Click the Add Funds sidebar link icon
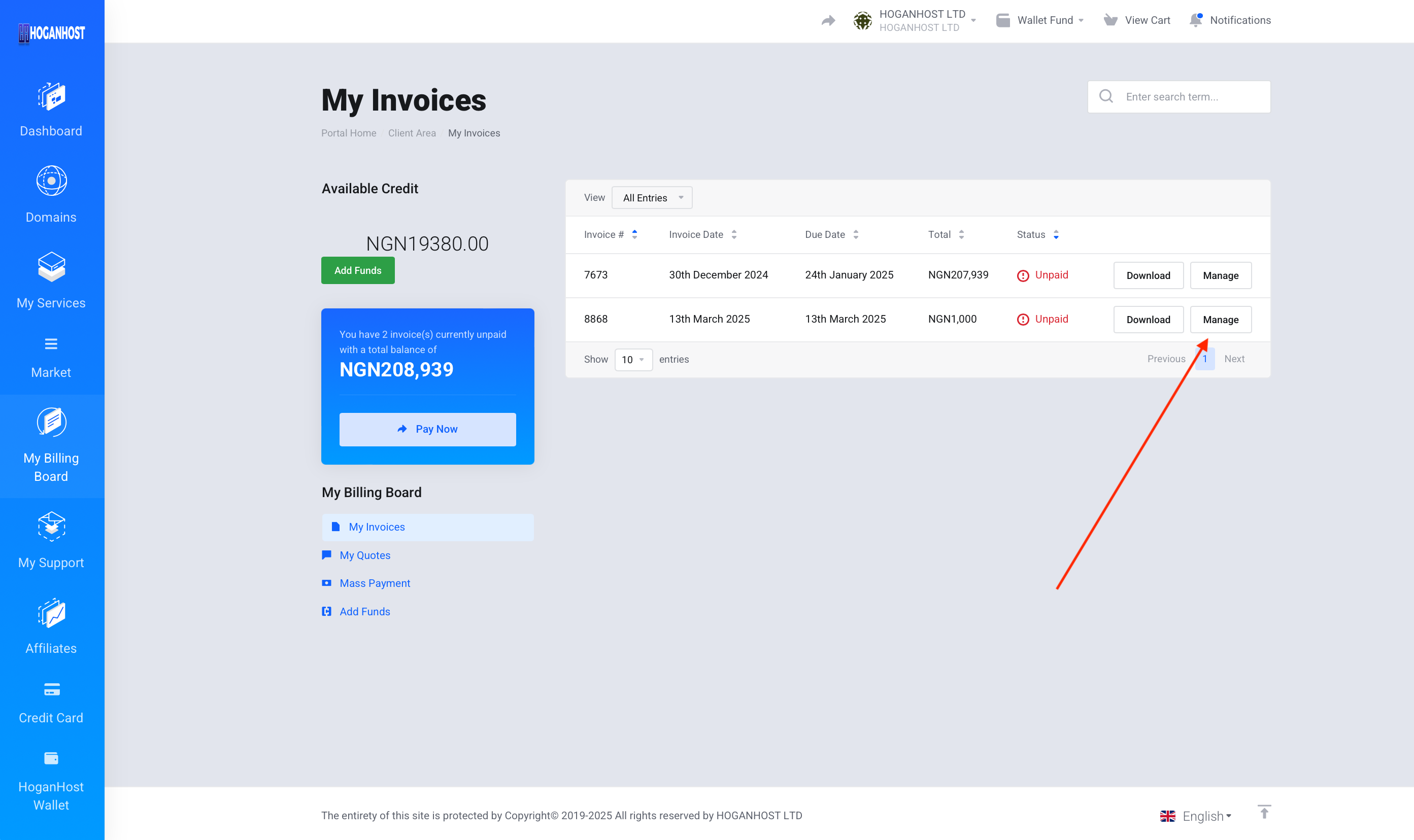 tap(327, 611)
